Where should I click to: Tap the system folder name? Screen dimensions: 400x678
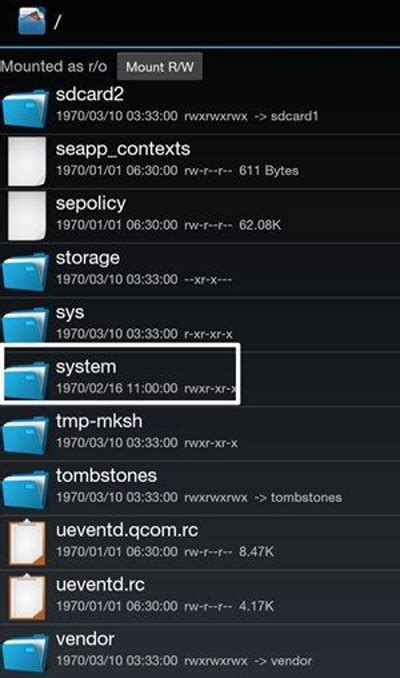click(86, 367)
